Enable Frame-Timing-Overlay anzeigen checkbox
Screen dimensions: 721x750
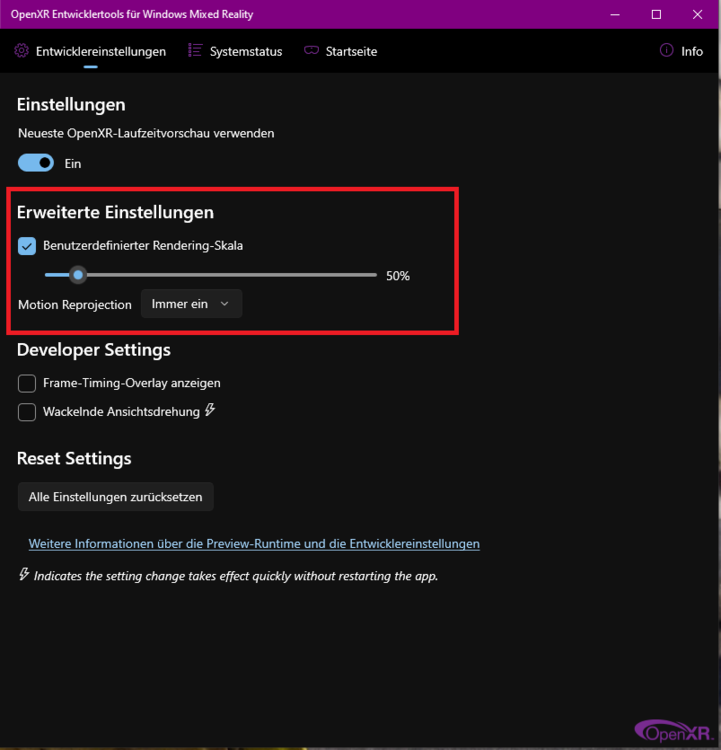click(x=27, y=384)
